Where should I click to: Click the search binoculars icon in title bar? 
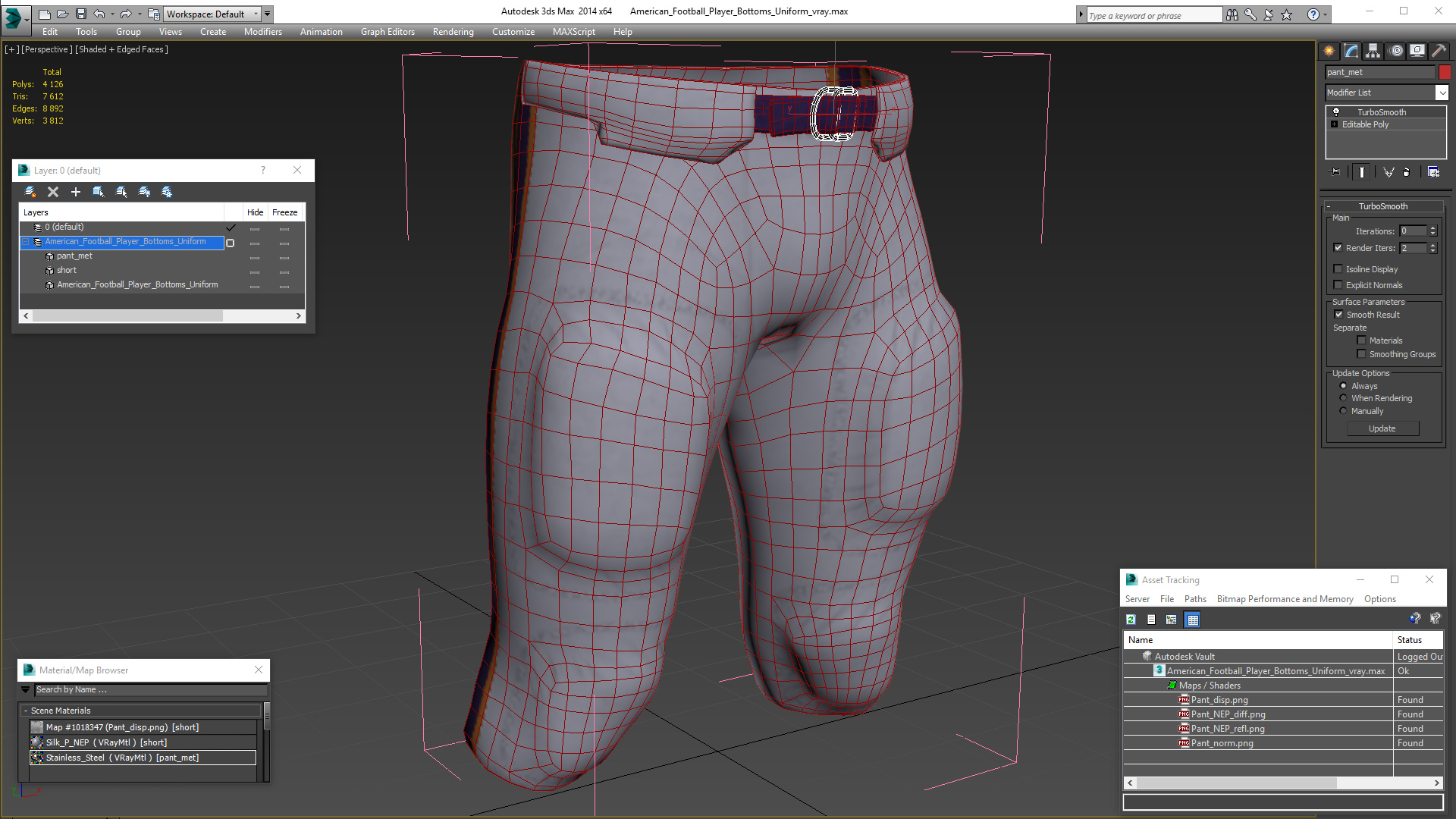point(1232,14)
